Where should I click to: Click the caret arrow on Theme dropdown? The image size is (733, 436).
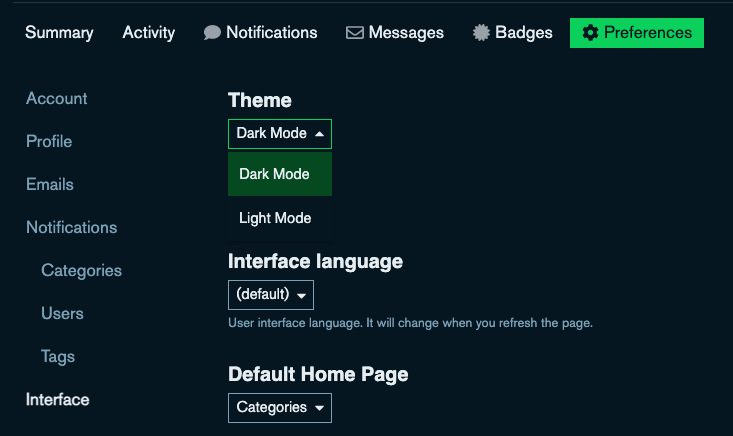(319, 134)
